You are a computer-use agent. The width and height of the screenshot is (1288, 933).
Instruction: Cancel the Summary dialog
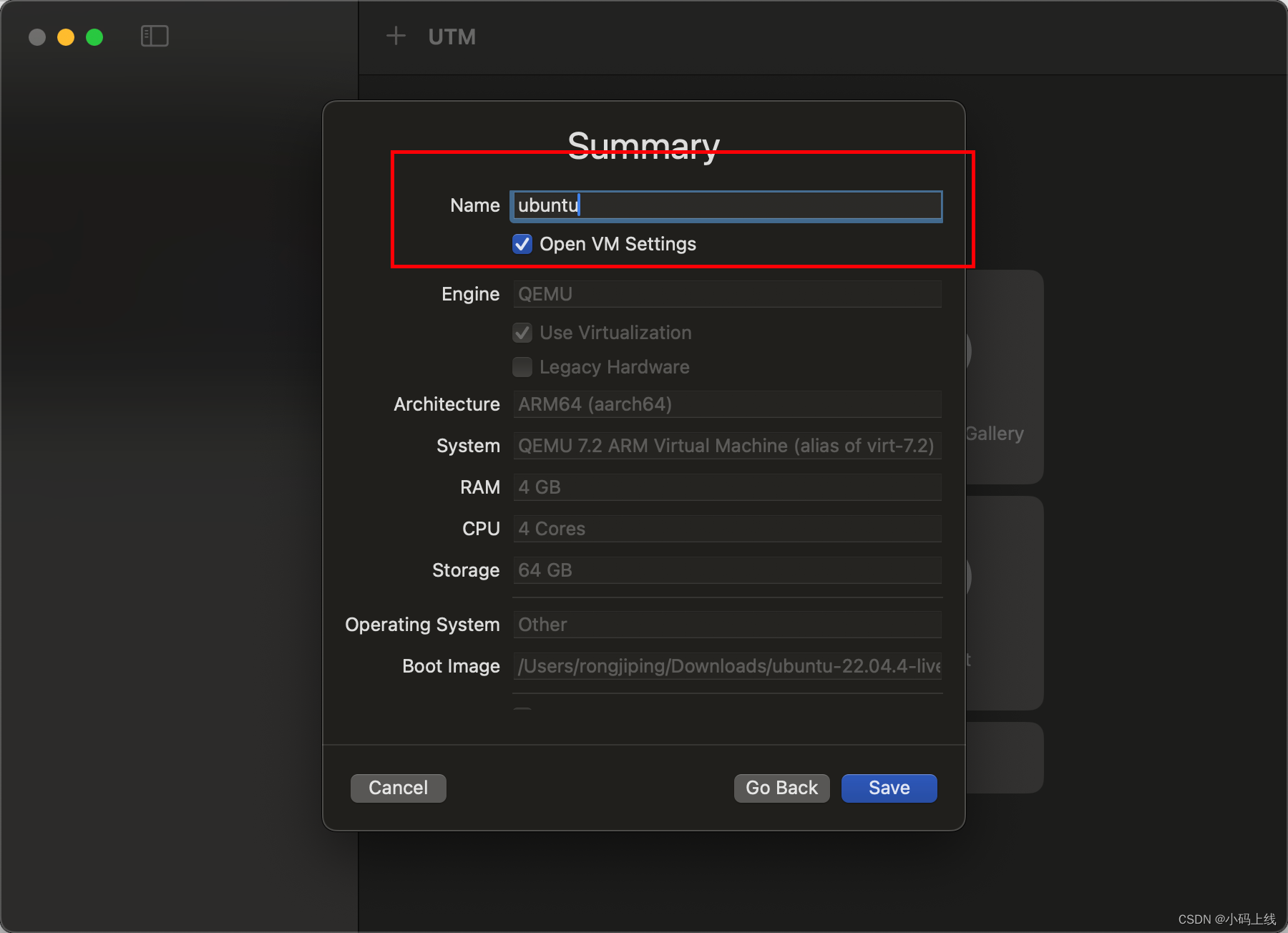[399, 788]
